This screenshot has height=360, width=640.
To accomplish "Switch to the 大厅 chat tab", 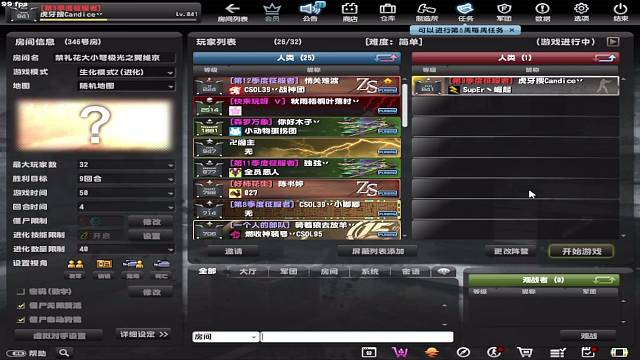I will 248,271.
